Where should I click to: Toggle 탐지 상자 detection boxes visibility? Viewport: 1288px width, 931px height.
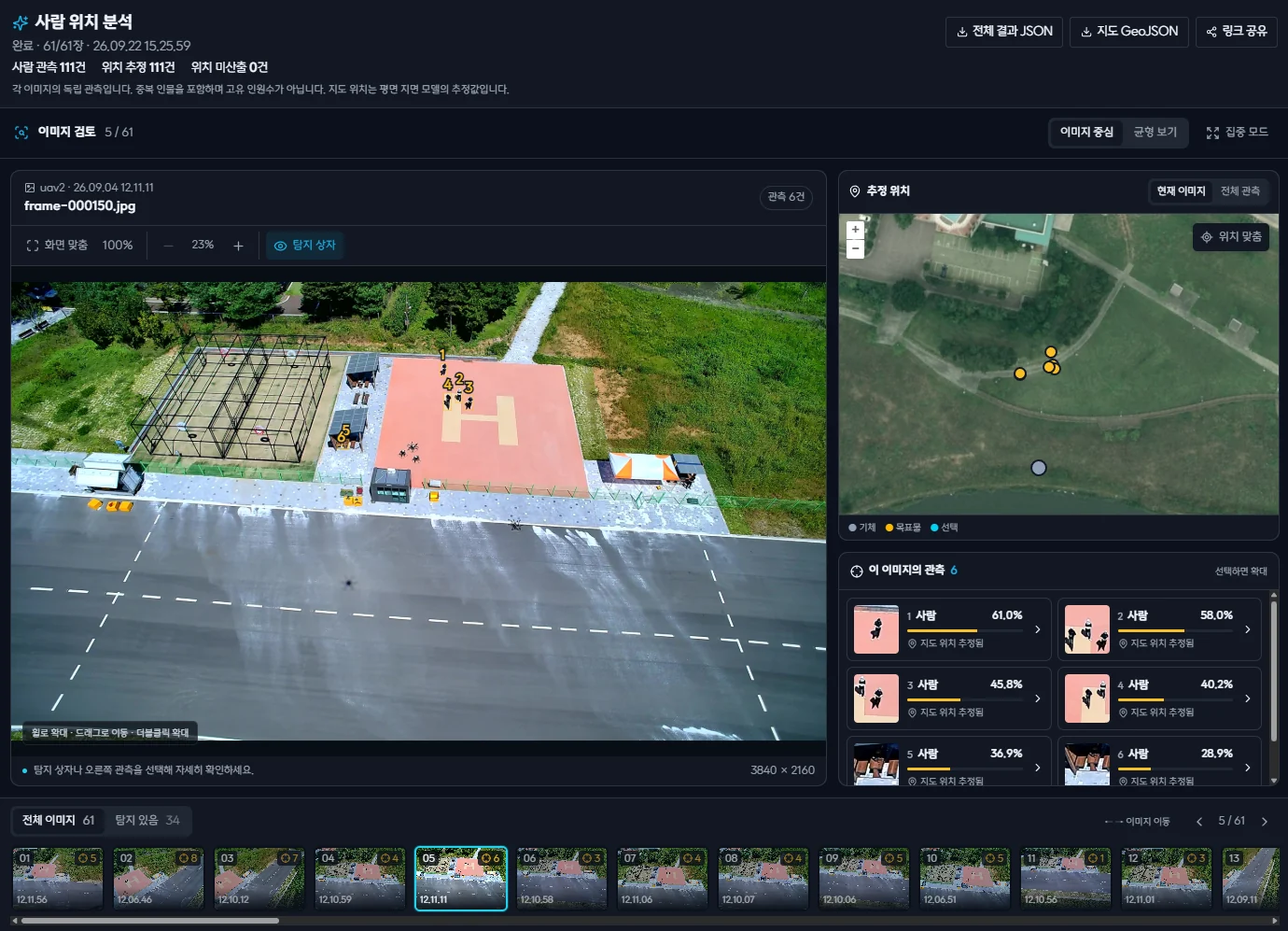click(304, 246)
